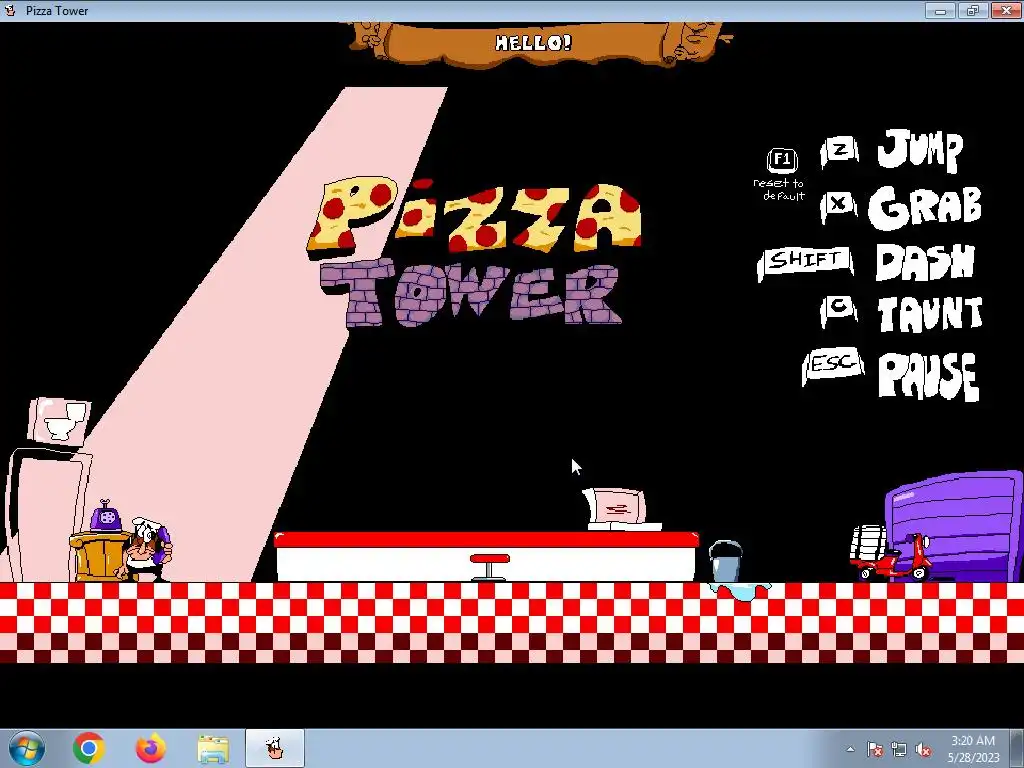The height and width of the screenshot is (768, 1024).
Task: Close the Pizza Tower window
Action: [1006, 10]
